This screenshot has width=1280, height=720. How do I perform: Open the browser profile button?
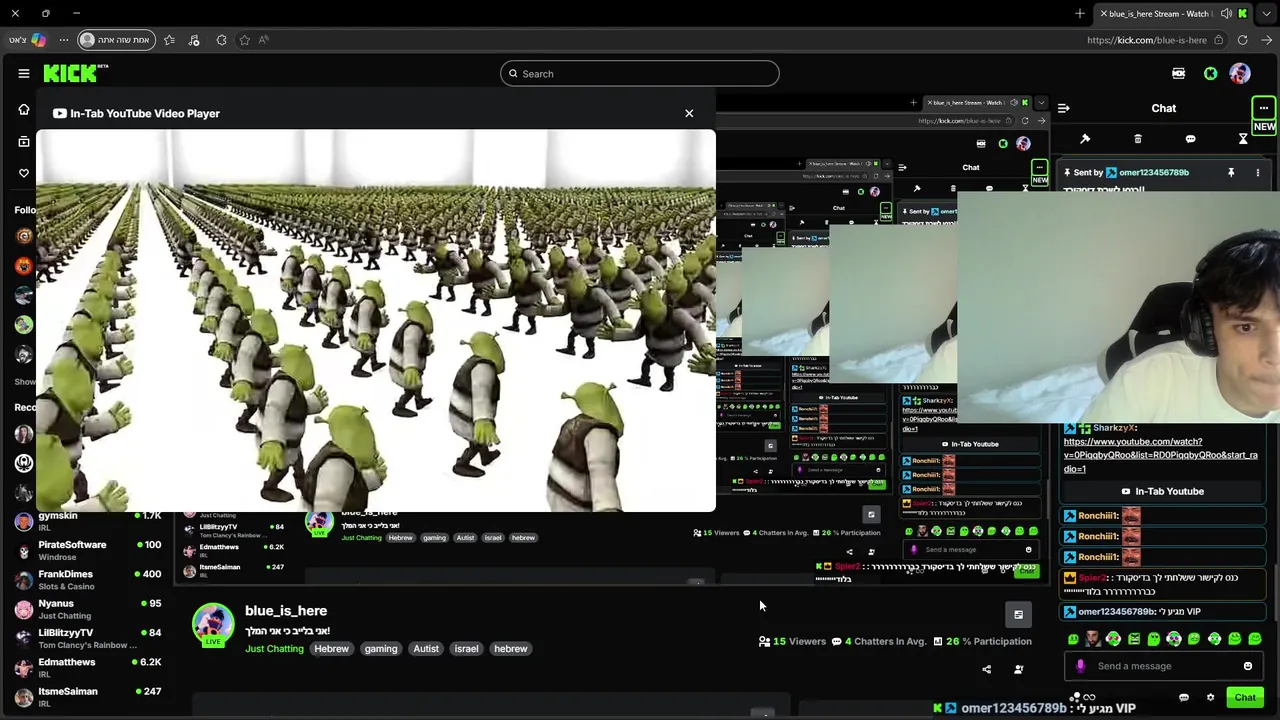click(x=116, y=40)
